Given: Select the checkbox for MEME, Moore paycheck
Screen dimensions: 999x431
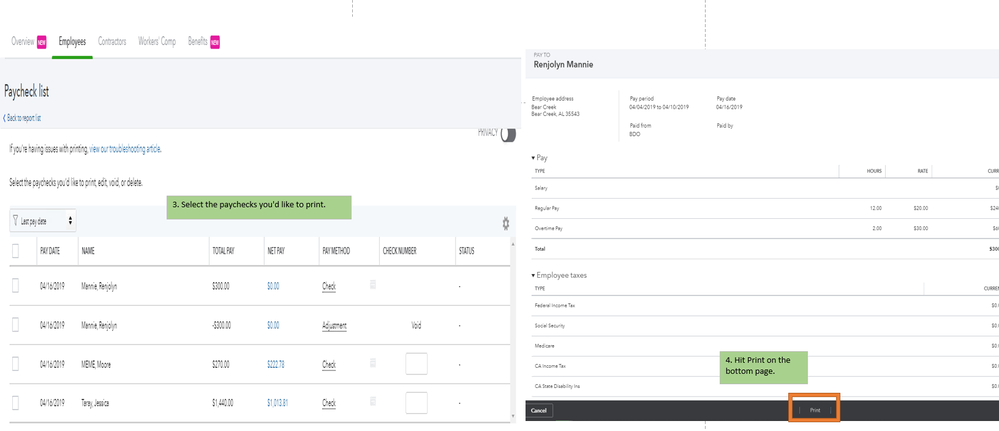Looking at the screenshot, I should point(15,364).
